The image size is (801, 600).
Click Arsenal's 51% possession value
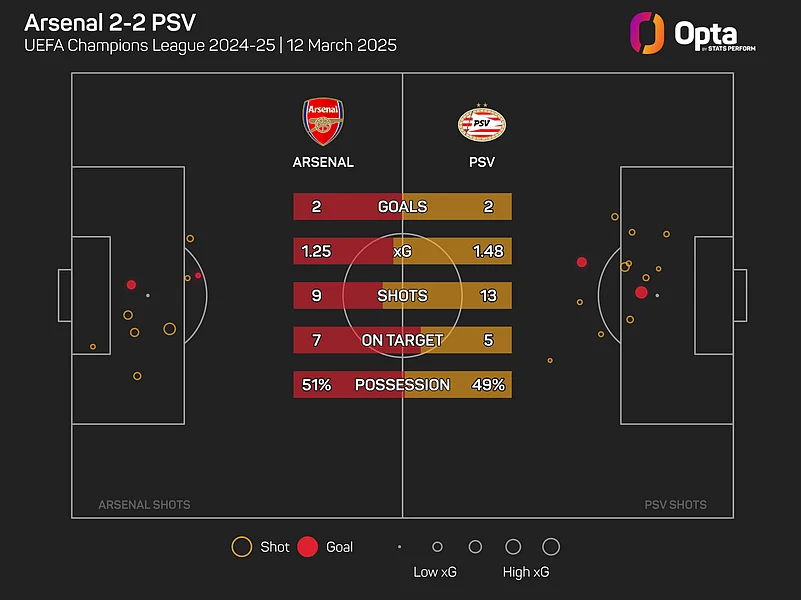(316, 385)
